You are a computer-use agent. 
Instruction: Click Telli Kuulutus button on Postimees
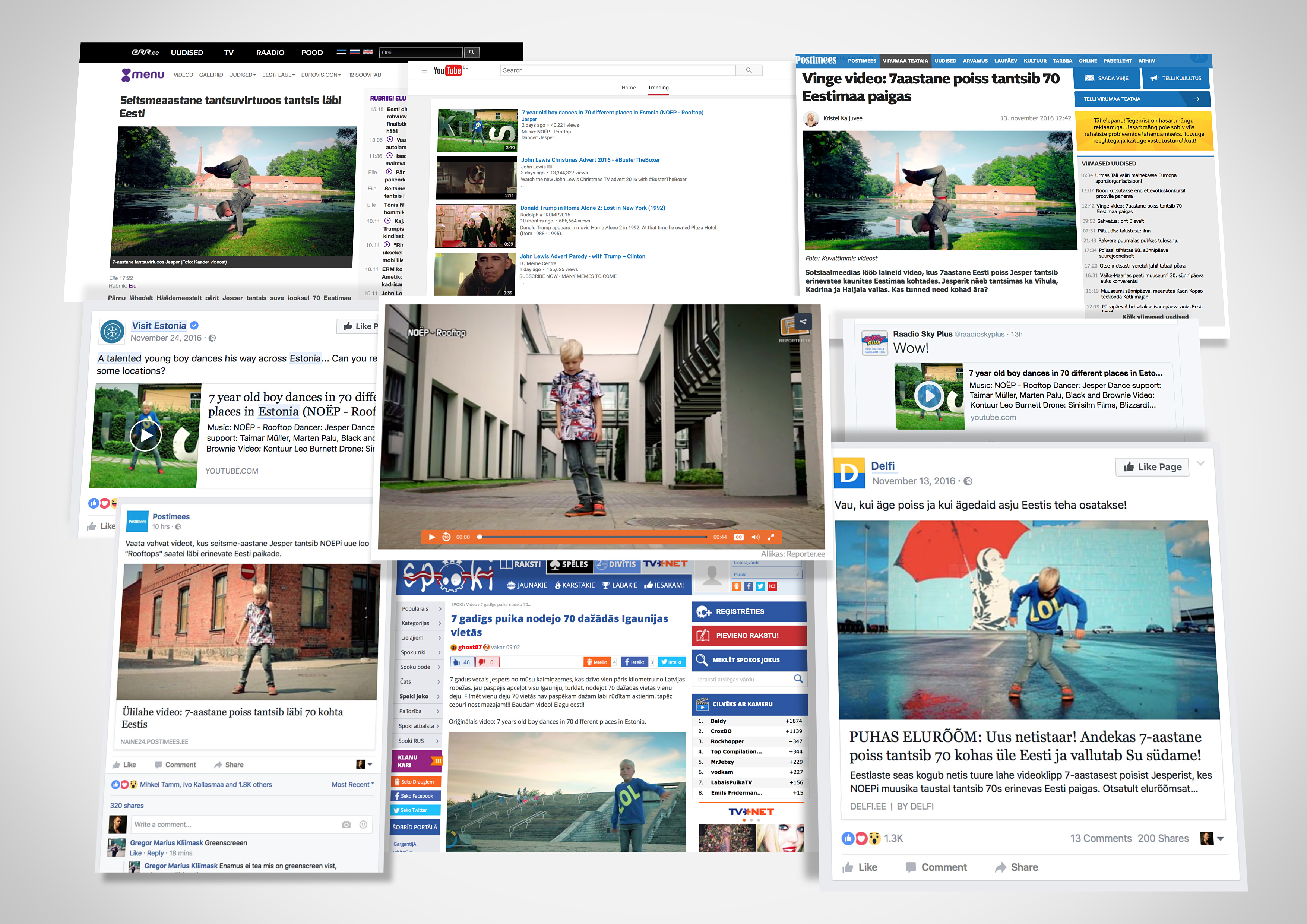pyautogui.click(x=1176, y=79)
